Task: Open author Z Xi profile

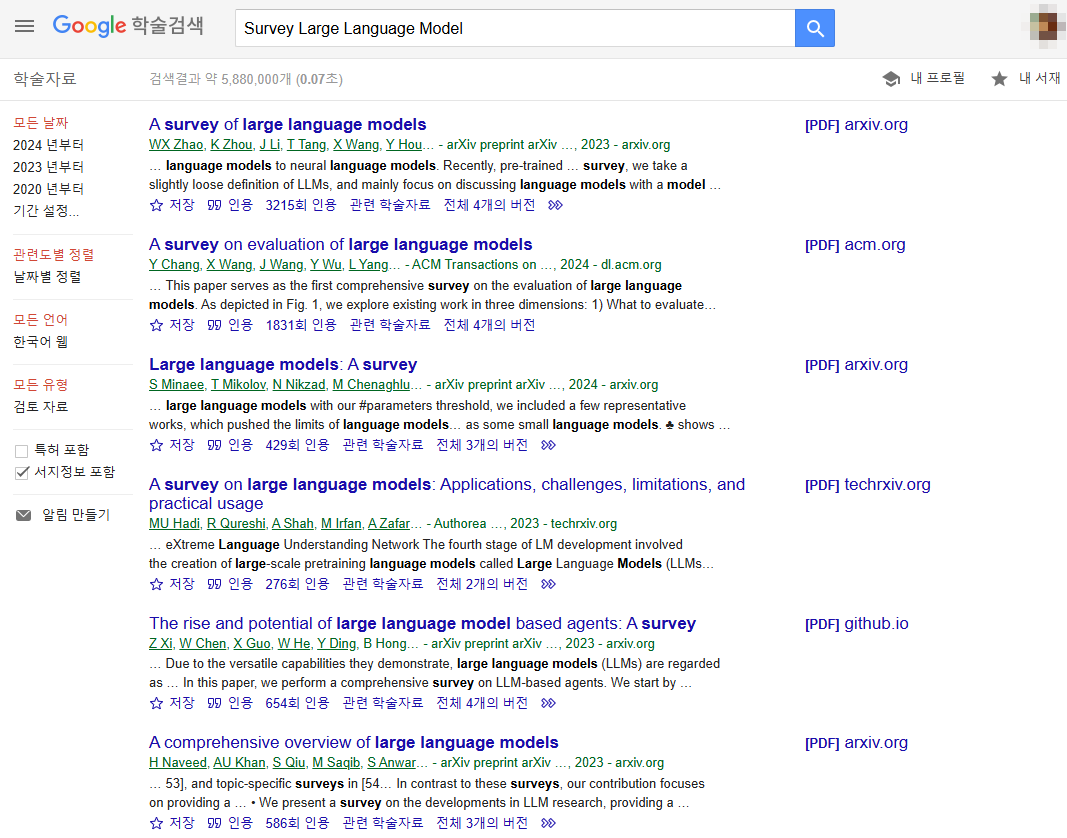Action: [x=161, y=643]
